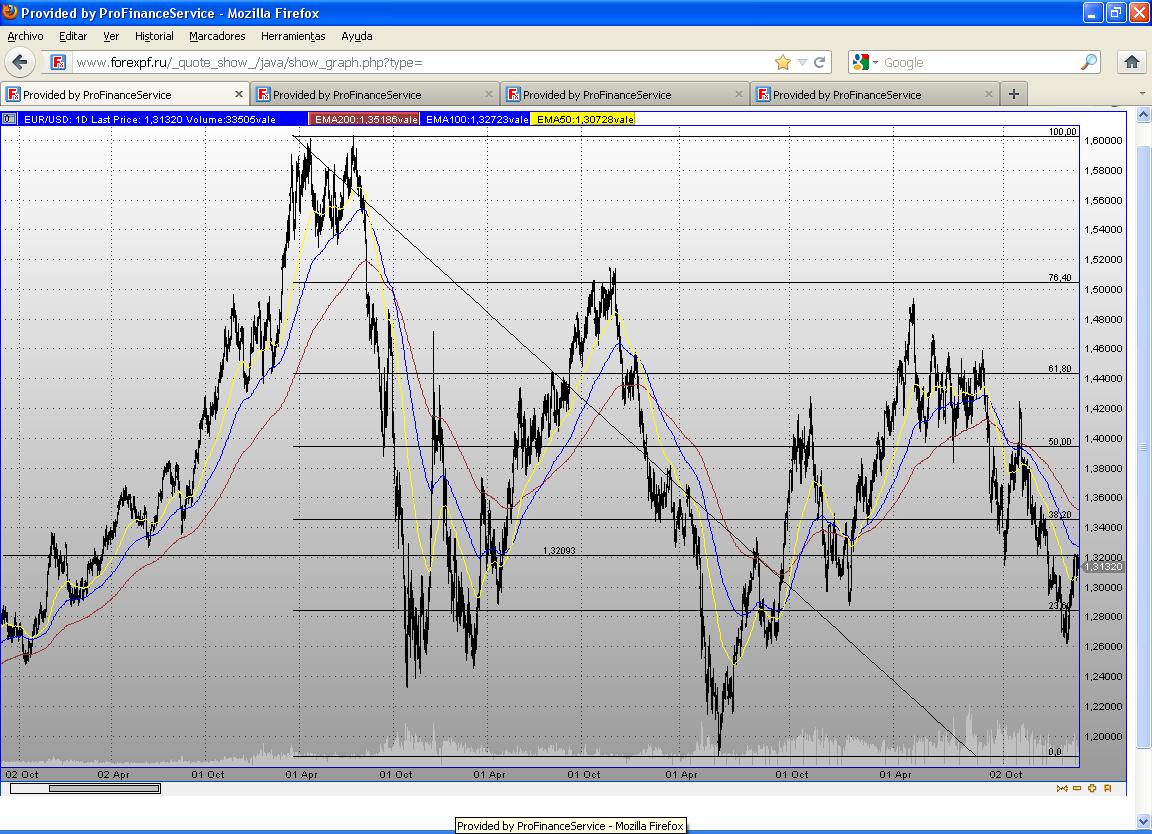
Task: Click the chart zoom-in plus icon
Action: pyautogui.click(x=1092, y=788)
